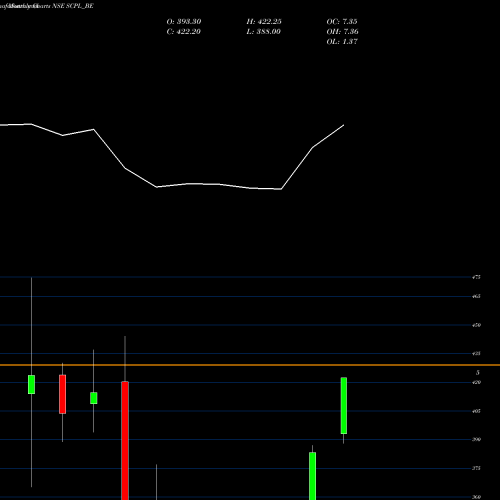Click the 450 price axis label
This screenshot has width=500, height=500.
point(476,325)
